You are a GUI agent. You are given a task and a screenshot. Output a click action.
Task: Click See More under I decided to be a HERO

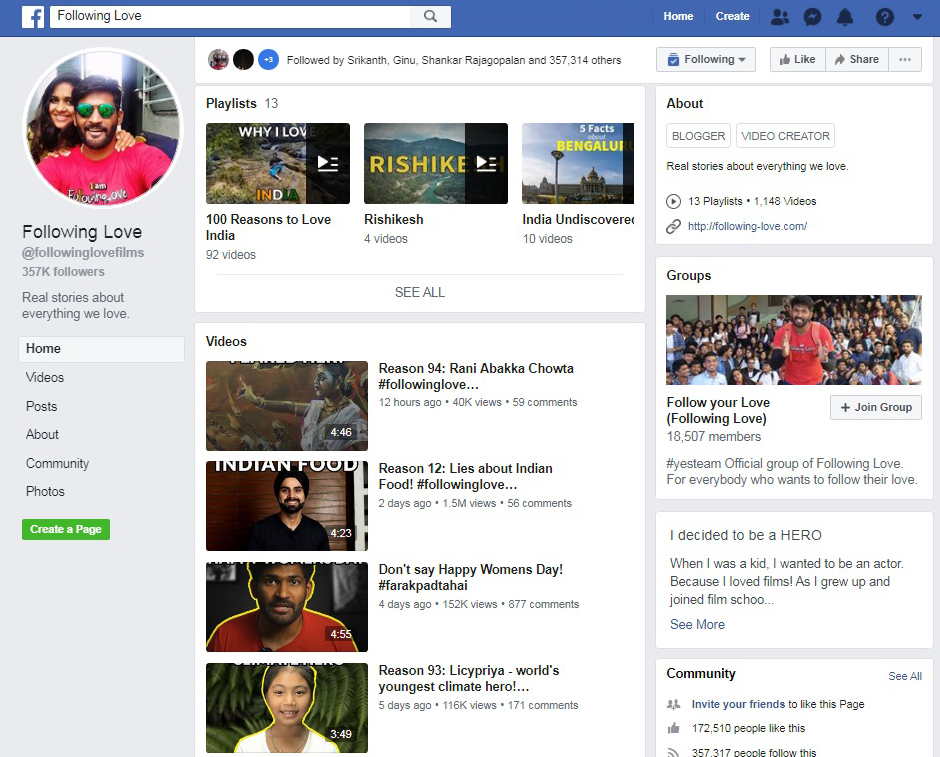(697, 625)
